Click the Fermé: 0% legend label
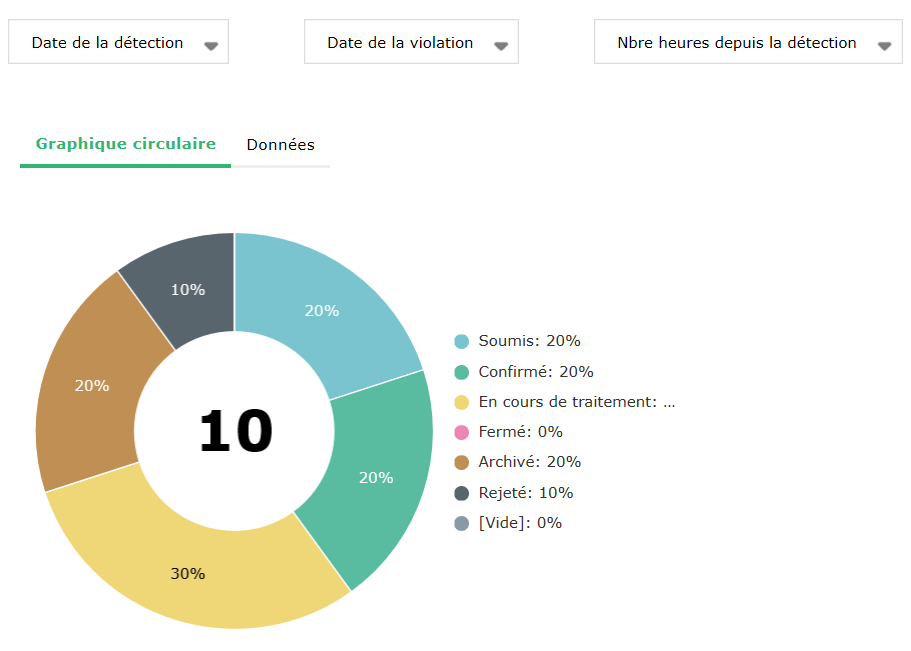This screenshot has height=651, width=911. (x=520, y=432)
